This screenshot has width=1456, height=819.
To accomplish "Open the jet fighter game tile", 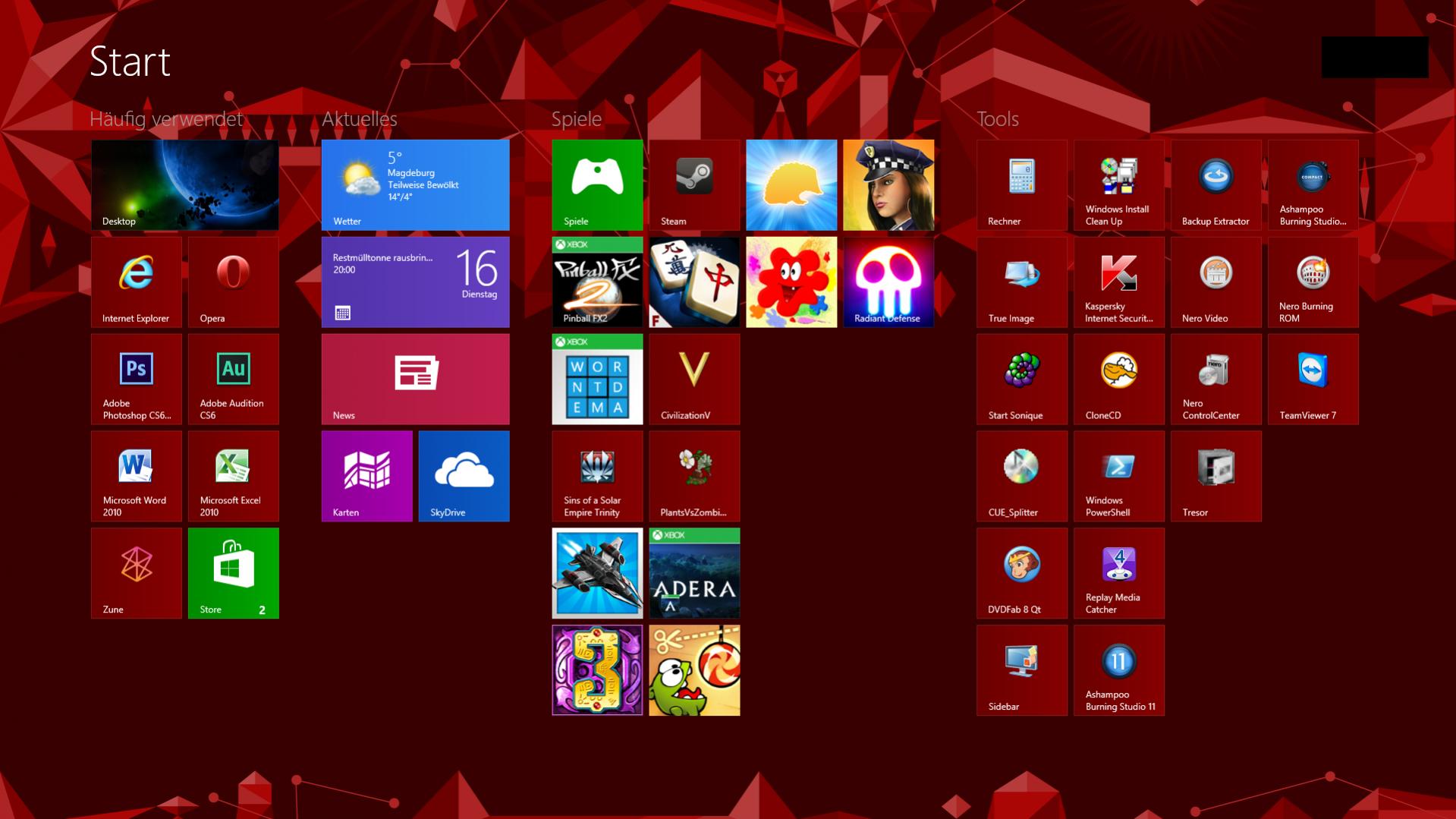I will click(598, 573).
